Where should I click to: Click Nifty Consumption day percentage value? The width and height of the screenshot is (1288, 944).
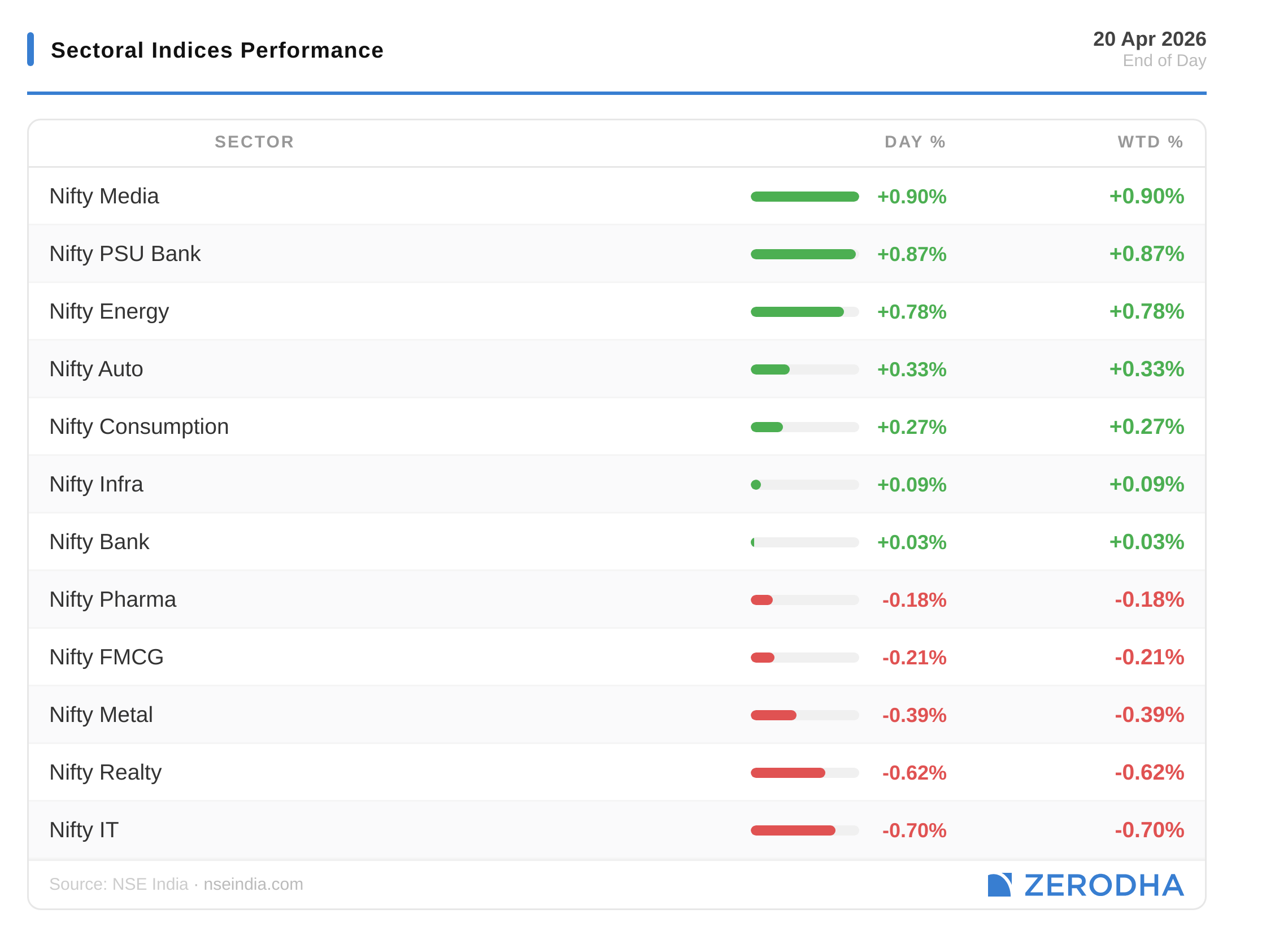click(911, 427)
